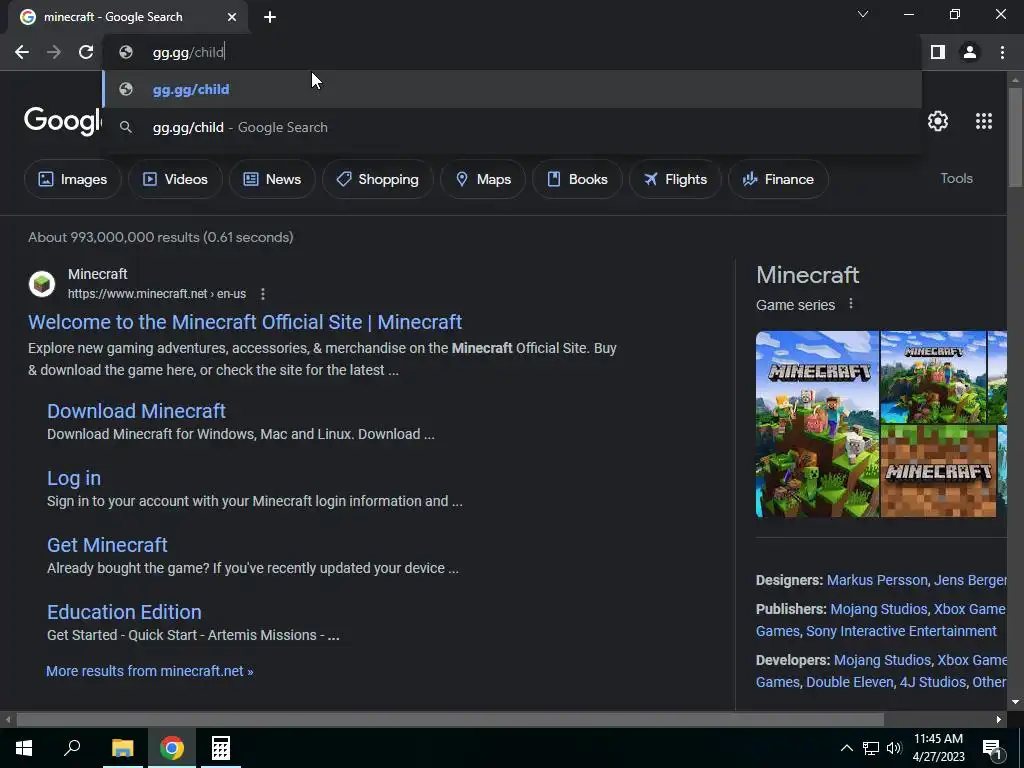Screen dimensions: 1024x768
Task: Show more results from minecraft.net
Action: point(150,671)
